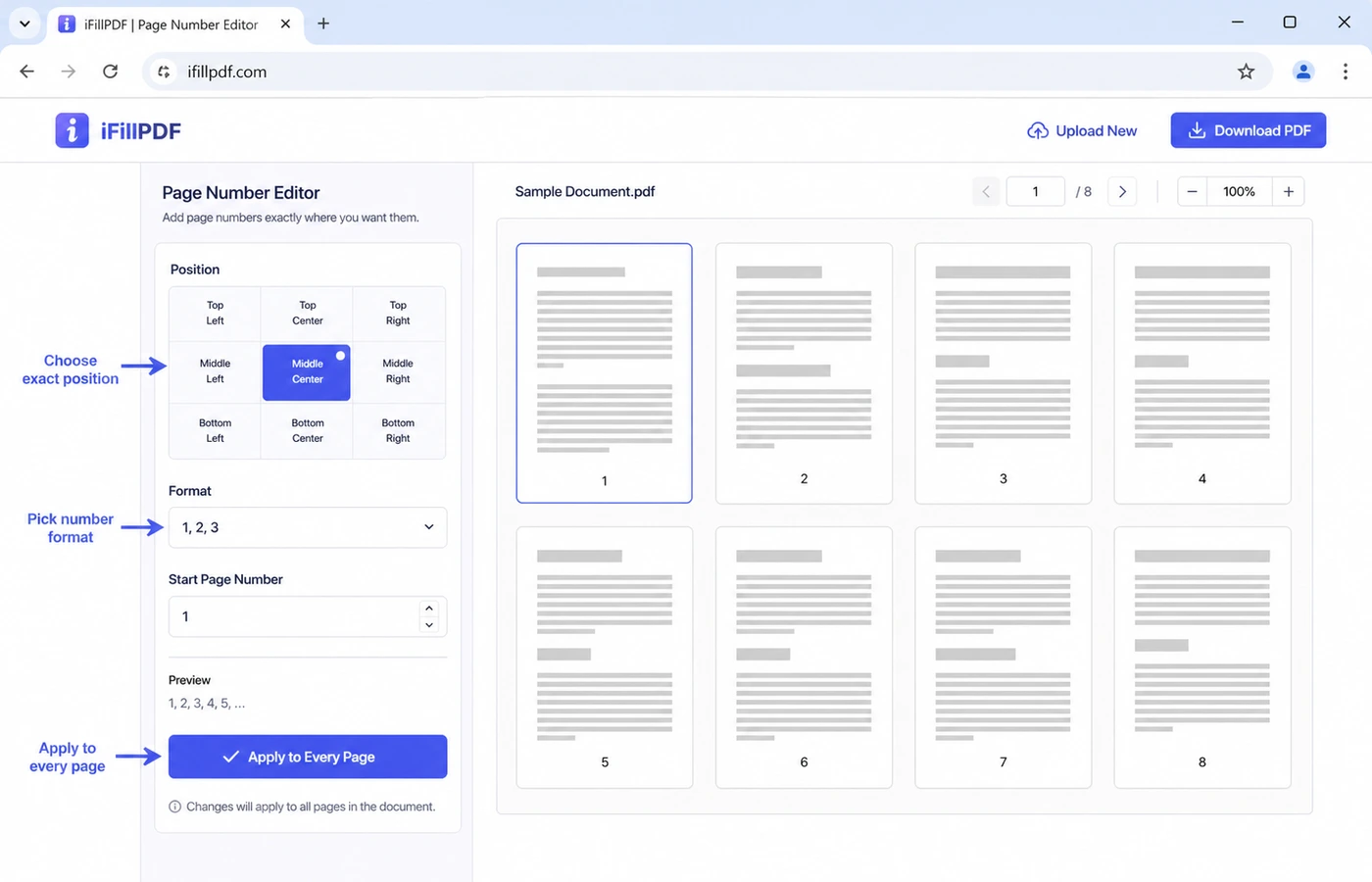
Task: Go to next page in viewer
Action: [x=1122, y=192]
